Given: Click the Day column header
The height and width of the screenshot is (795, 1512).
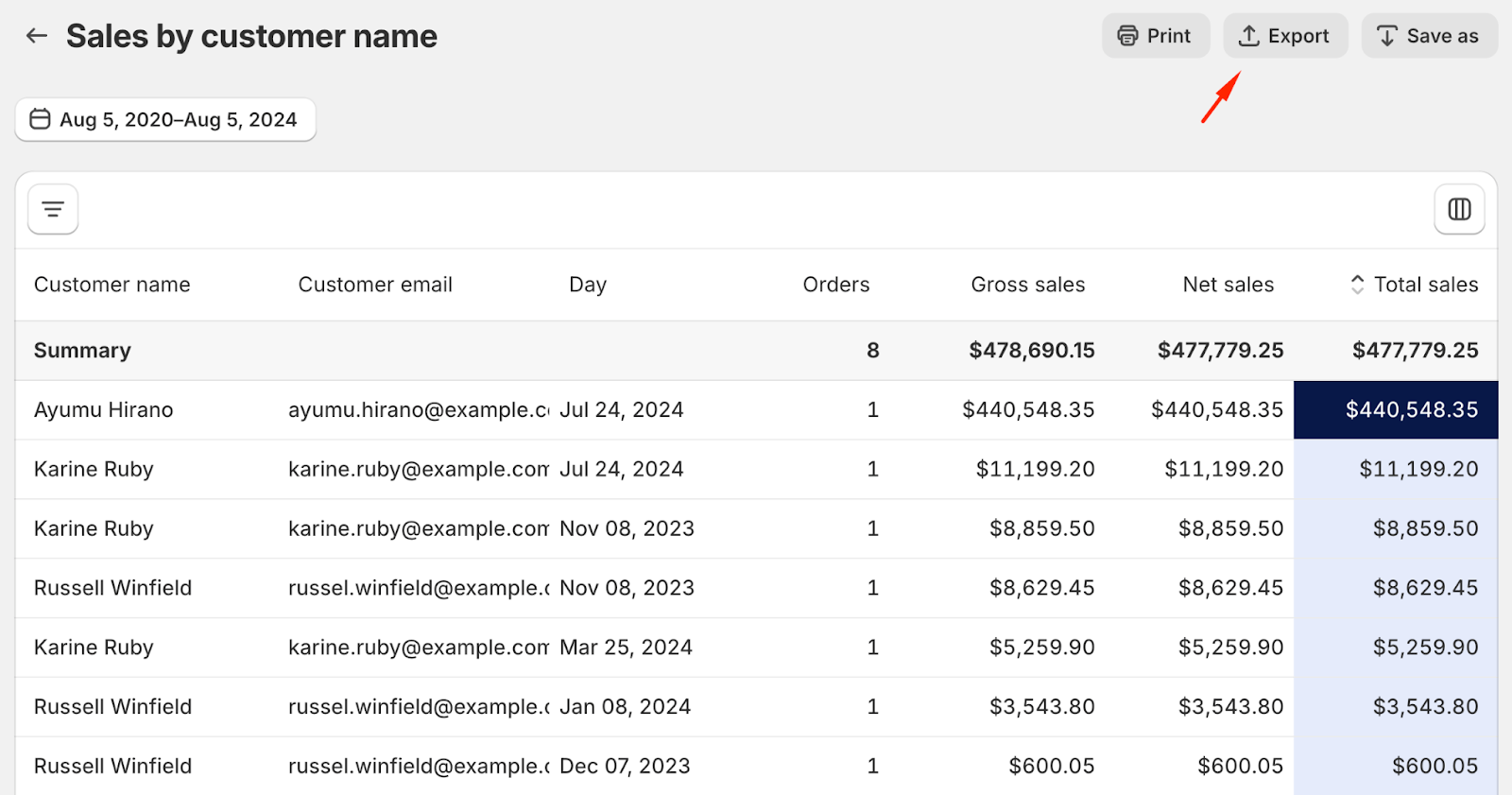Looking at the screenshot, I should [587, 285].
